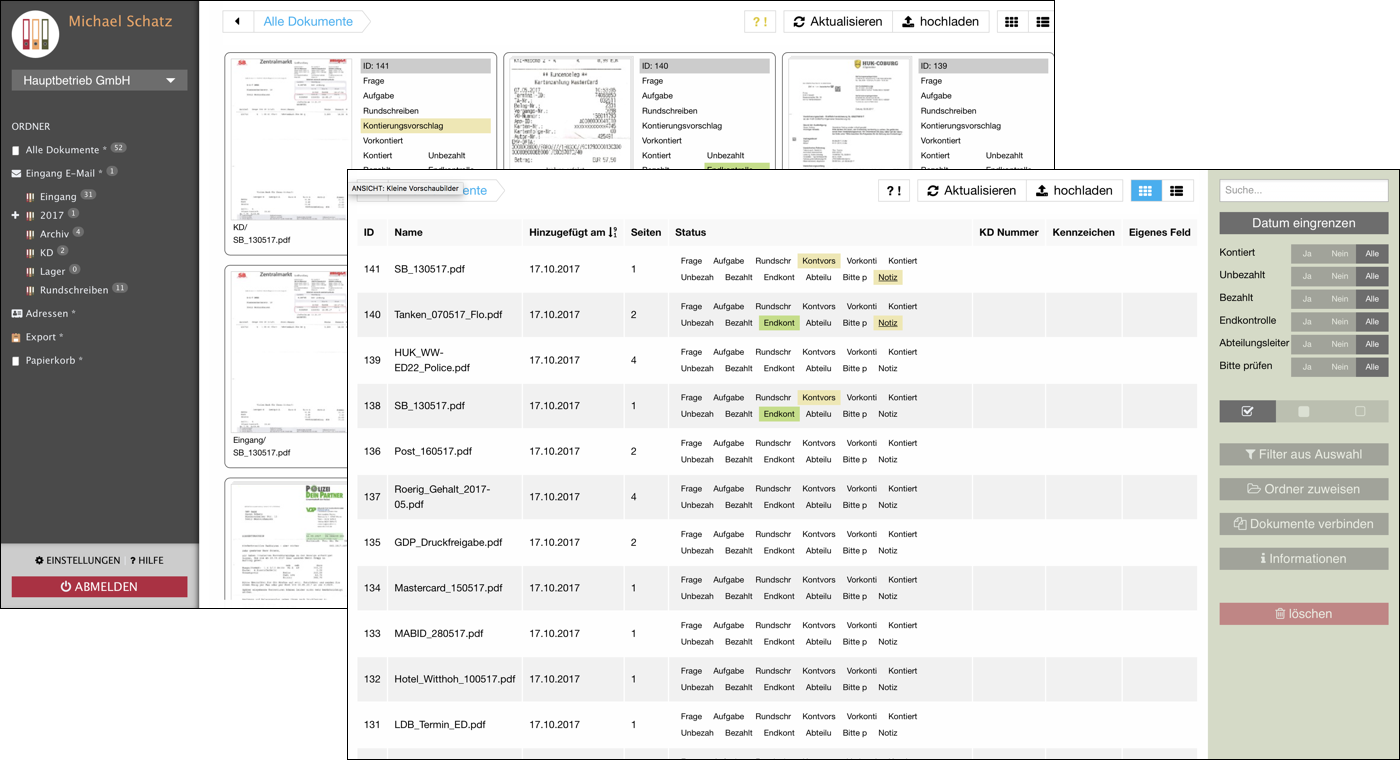This screenshot has width=1400, height=760.
Task: Navigate using the Alle Dokumente breadcrumb
Action: point(310,20)
